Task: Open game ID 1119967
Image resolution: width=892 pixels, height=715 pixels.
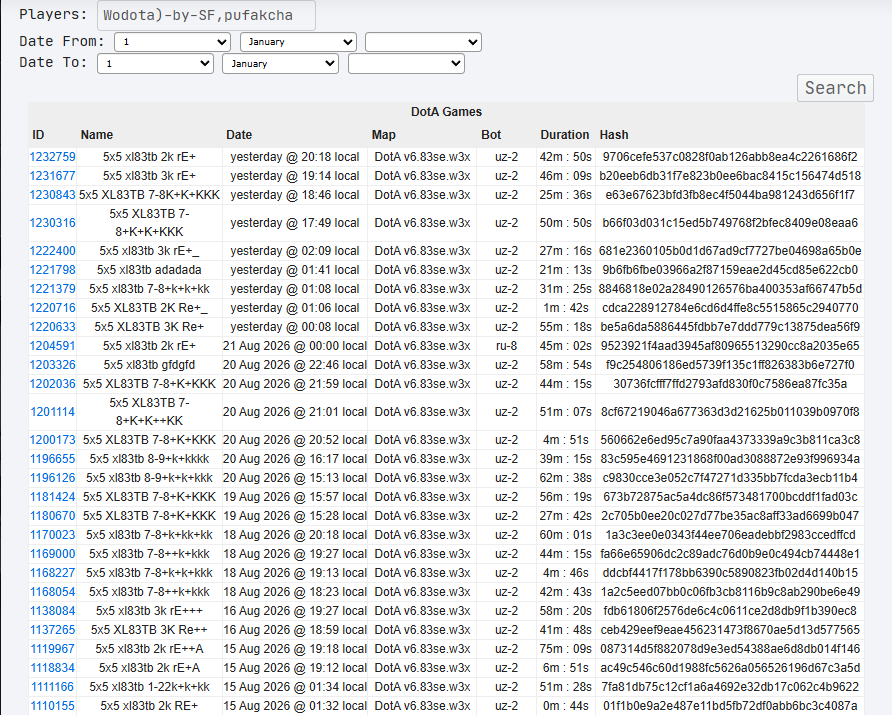Action: 52,649
